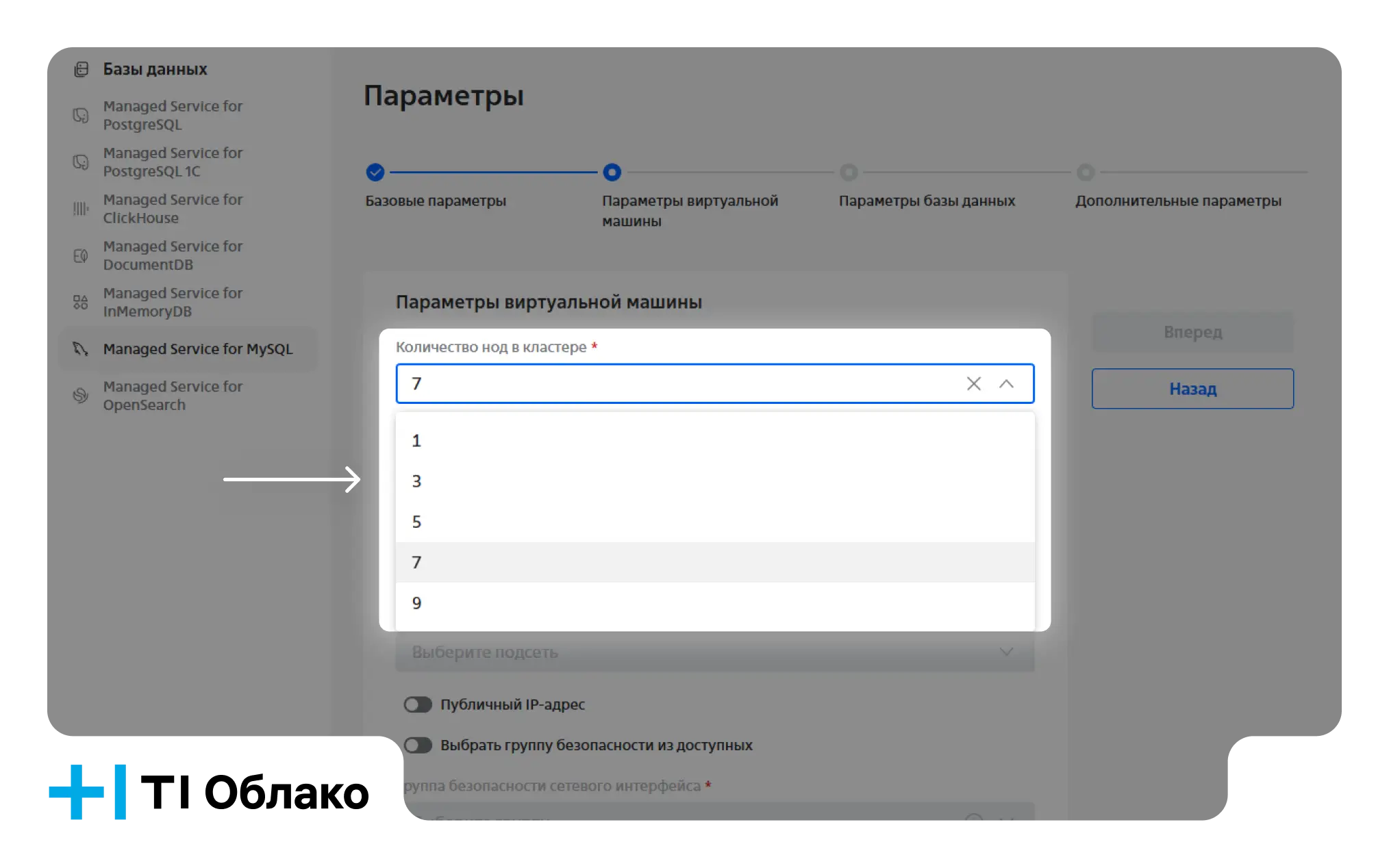Click the PostgreSQL 1C service icon

tap(81, 162)
